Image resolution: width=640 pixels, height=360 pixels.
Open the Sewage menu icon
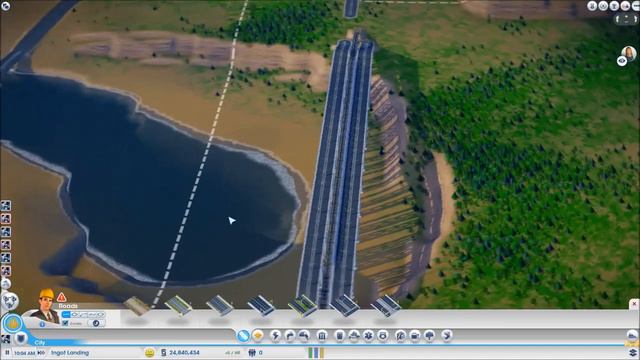304,336
